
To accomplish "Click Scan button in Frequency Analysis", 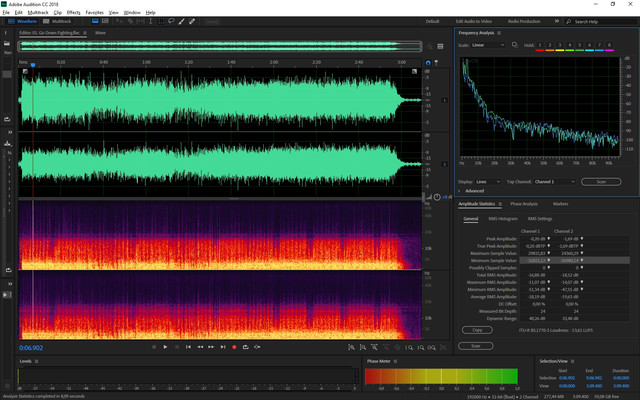I will coord(601,182).
